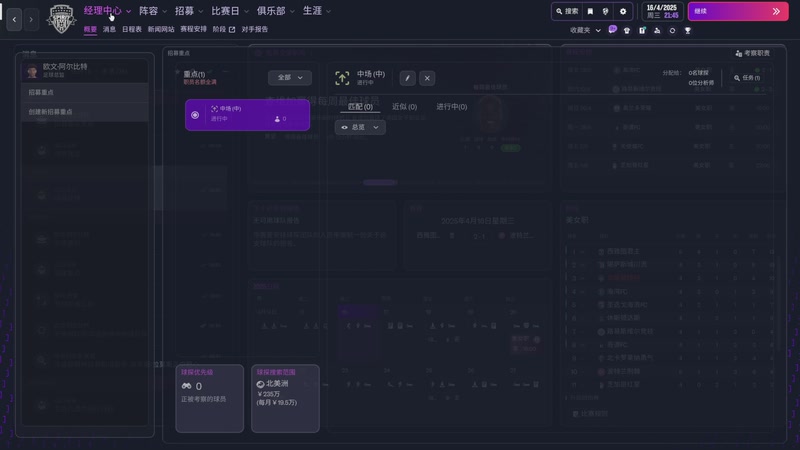The width and height of the screenshot is (800, 450).
Task: Click the circle icon shortcut
Action: (672, 31)
